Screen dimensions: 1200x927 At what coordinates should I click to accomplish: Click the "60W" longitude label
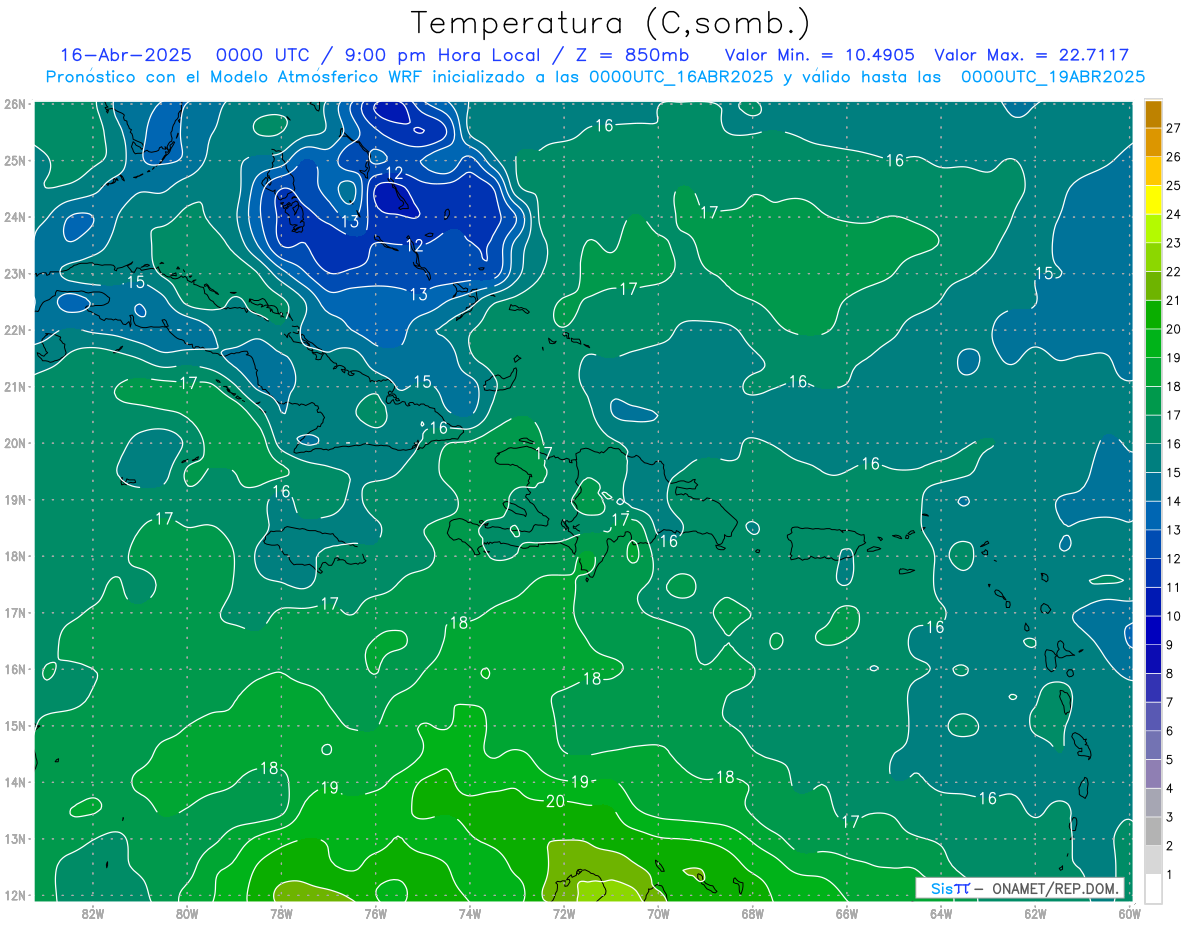1129,912
